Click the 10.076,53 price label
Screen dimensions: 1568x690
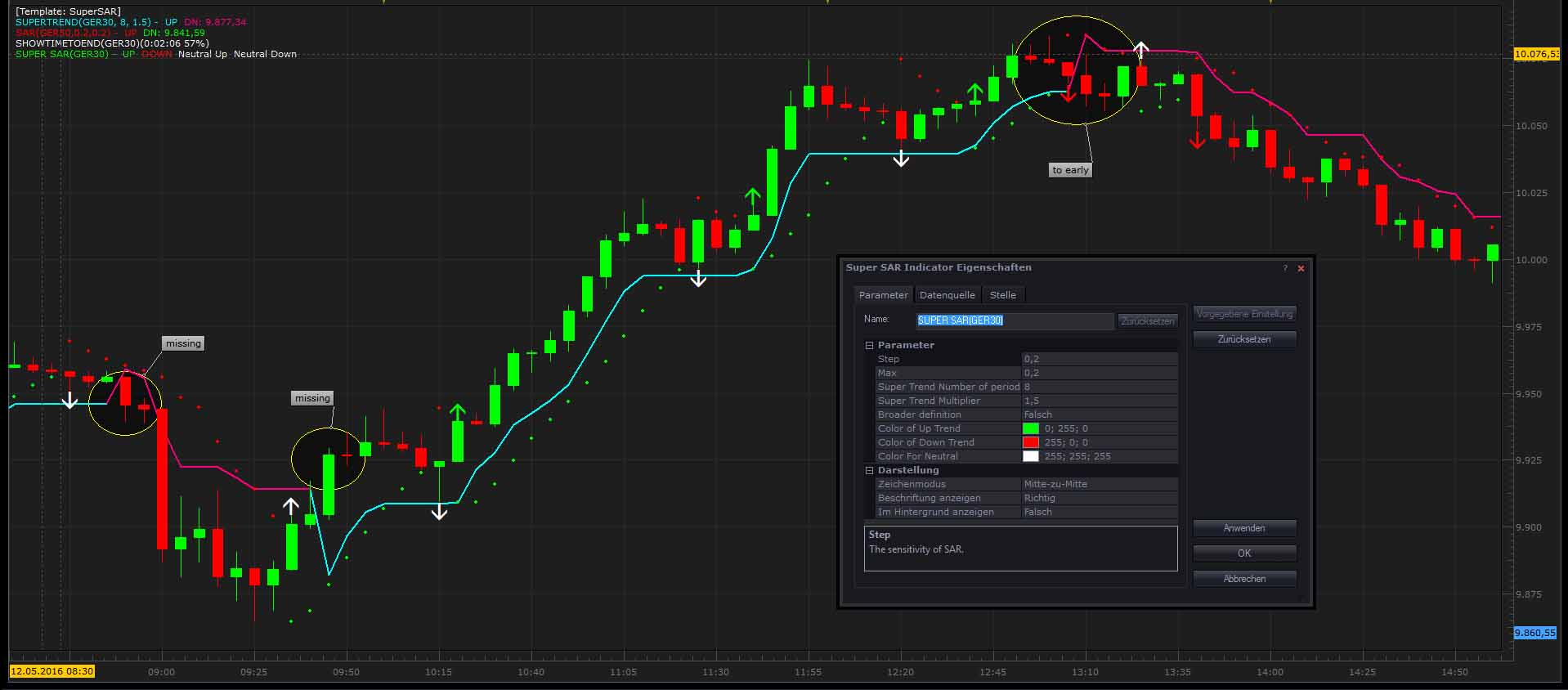click(1536, 54)
